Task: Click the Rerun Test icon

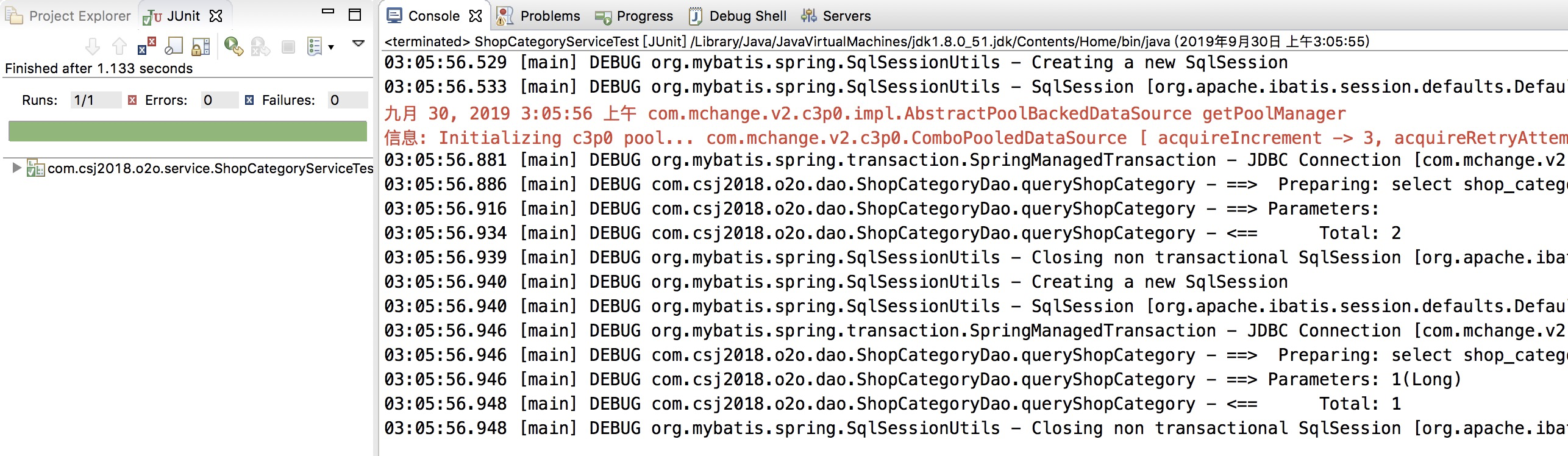Action: click(x=233, y=46)
